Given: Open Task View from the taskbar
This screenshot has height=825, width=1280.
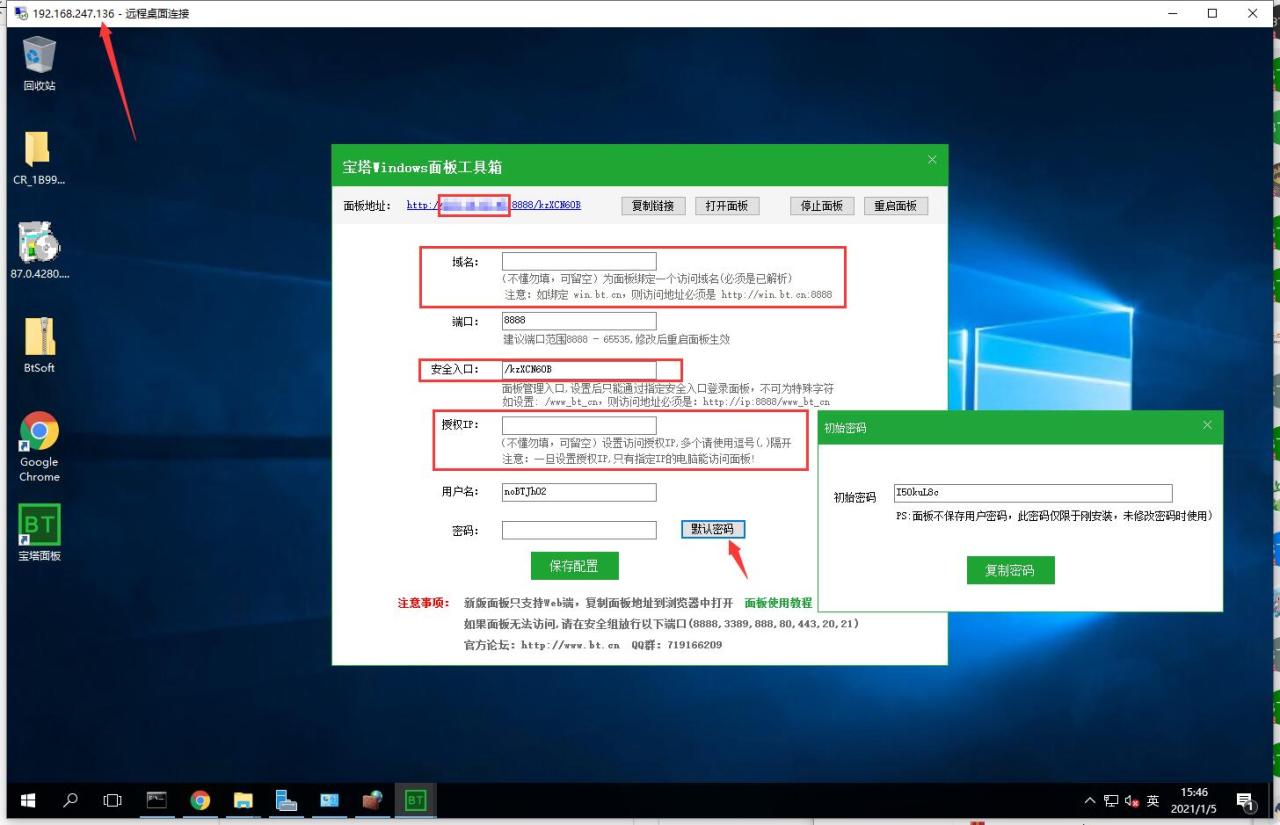Looking at the screenshot, I should 113,800.
